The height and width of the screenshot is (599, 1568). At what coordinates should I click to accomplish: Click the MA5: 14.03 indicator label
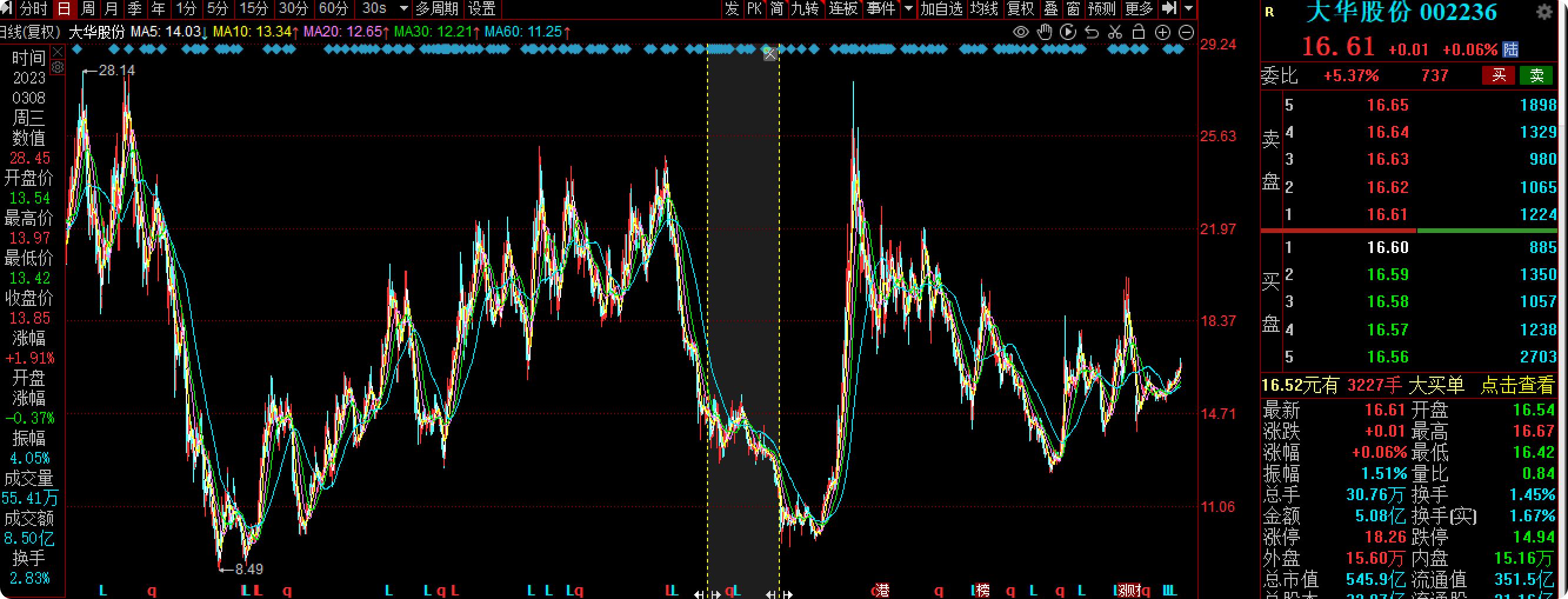(166, 31)
